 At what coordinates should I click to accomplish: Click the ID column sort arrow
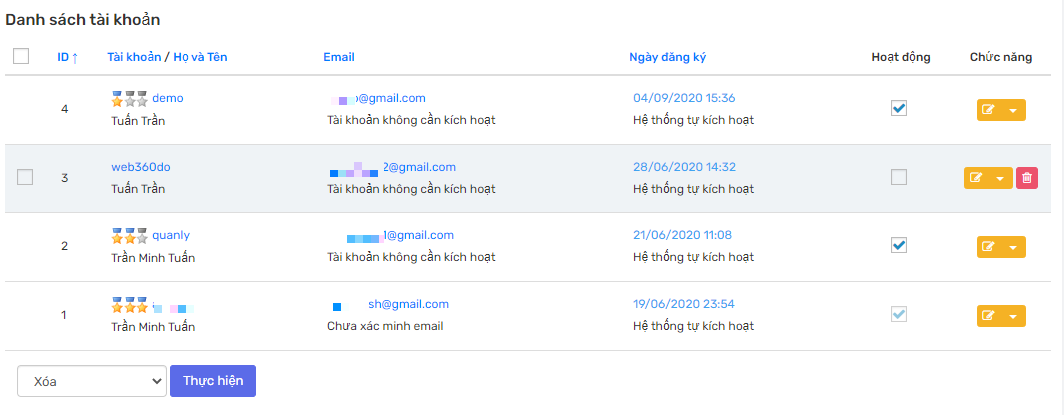point(75,58)
